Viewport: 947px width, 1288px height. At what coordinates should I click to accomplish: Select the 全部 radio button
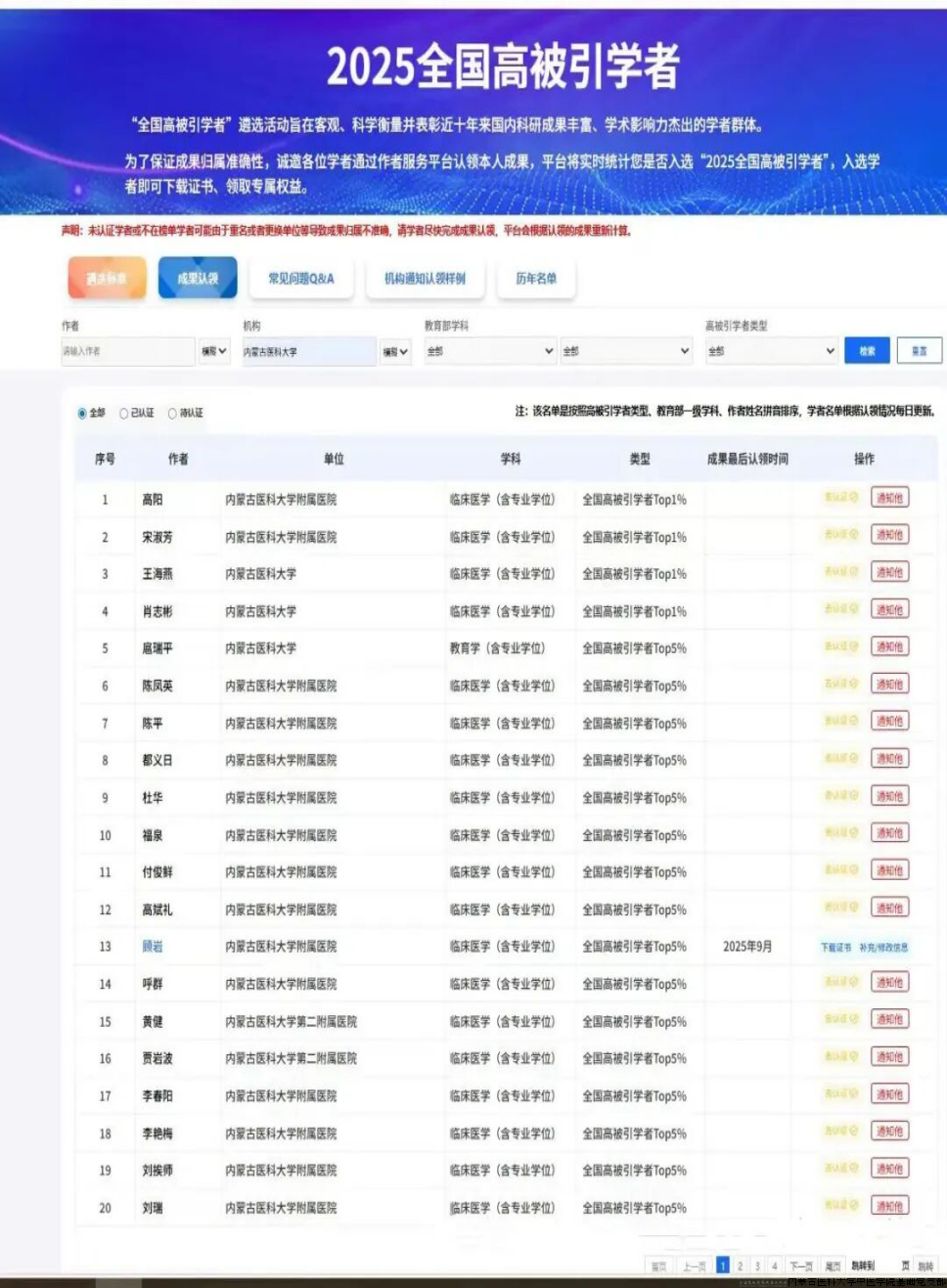pos(82,414)
